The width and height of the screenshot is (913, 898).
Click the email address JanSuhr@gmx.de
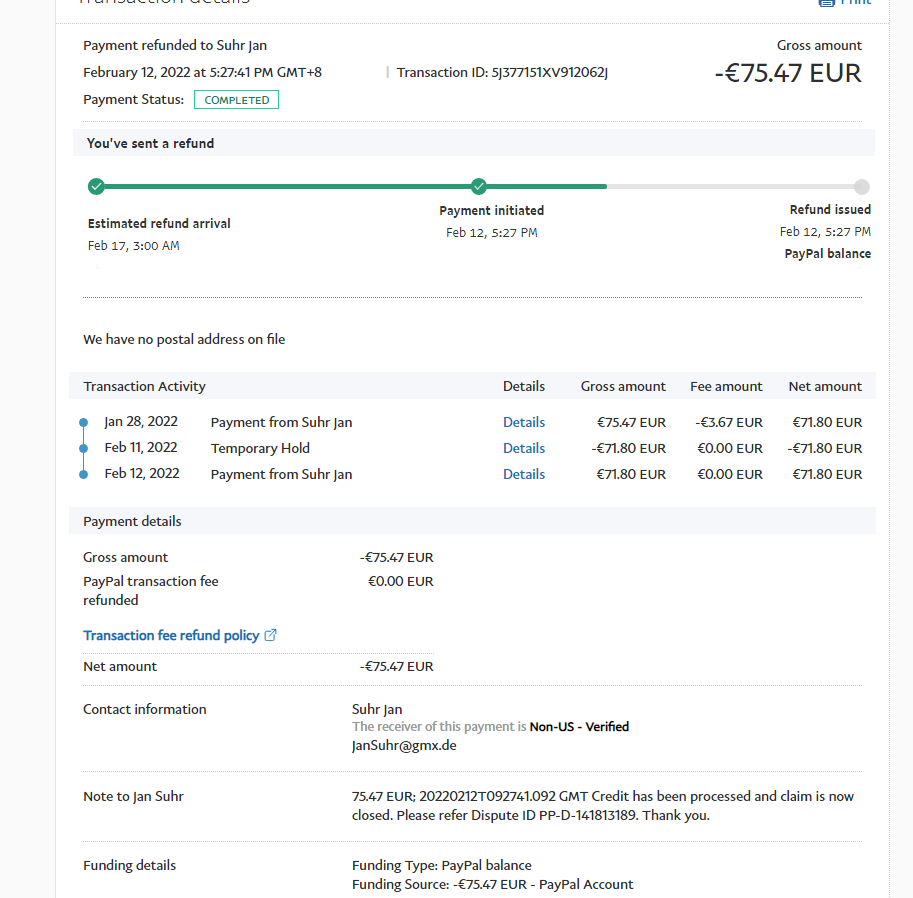(x=404, y=745)
